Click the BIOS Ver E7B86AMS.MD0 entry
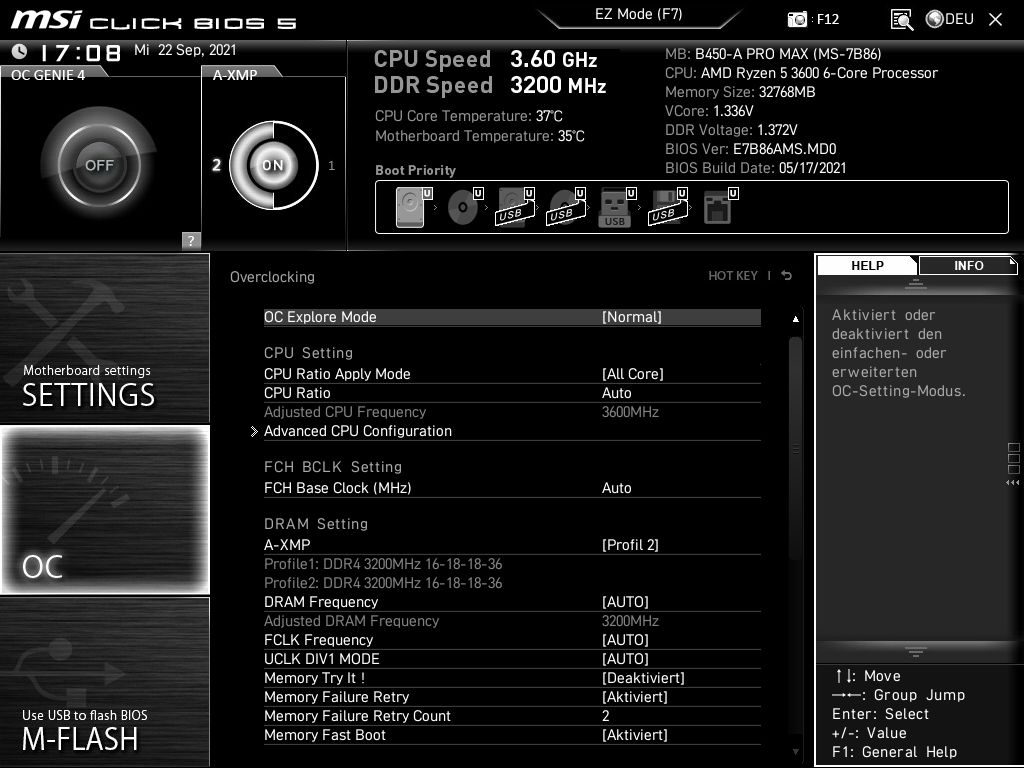 750,149
